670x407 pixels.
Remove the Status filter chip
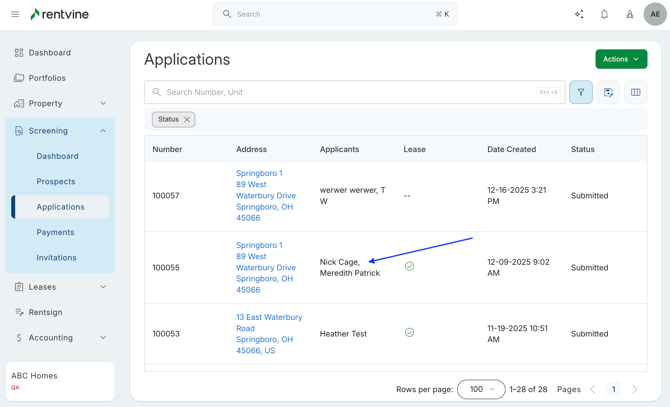pyautogui.click(x=187, y=120)
